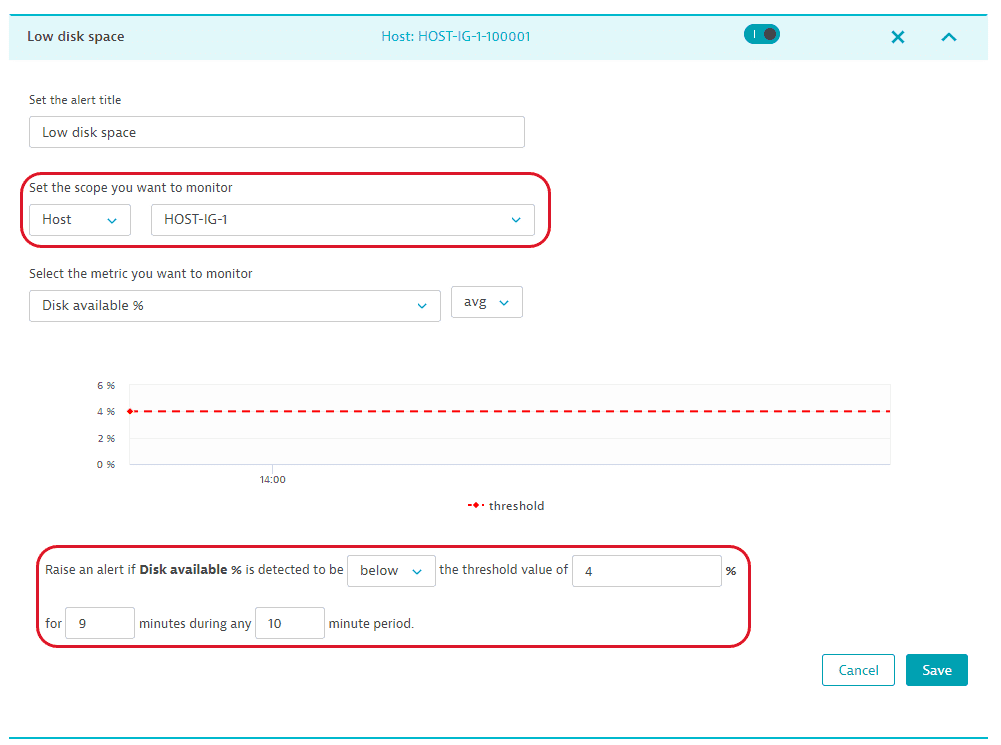Click the 14:00 time label on chart axis
This screenshot has width=1001, height=745.
click(x=273, y=480)
